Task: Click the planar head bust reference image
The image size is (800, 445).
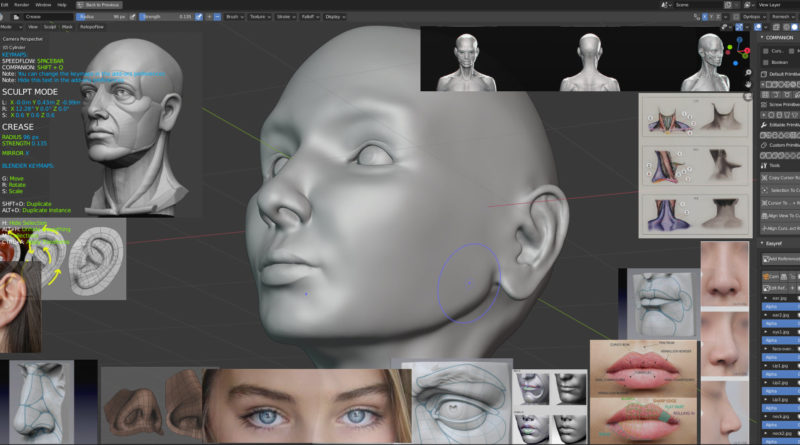Action: tap(134, 127)
